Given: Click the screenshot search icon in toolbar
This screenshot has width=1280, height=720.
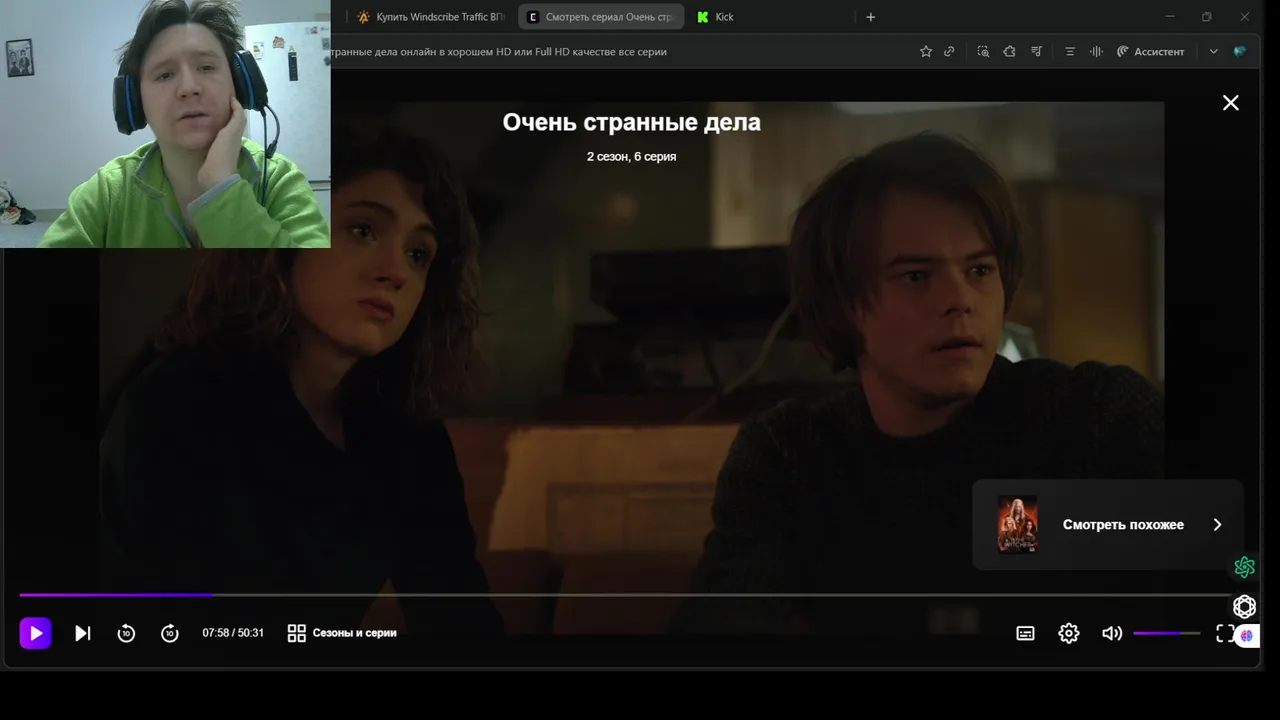Looking at the screenshot, I should [x=983, y=51].
